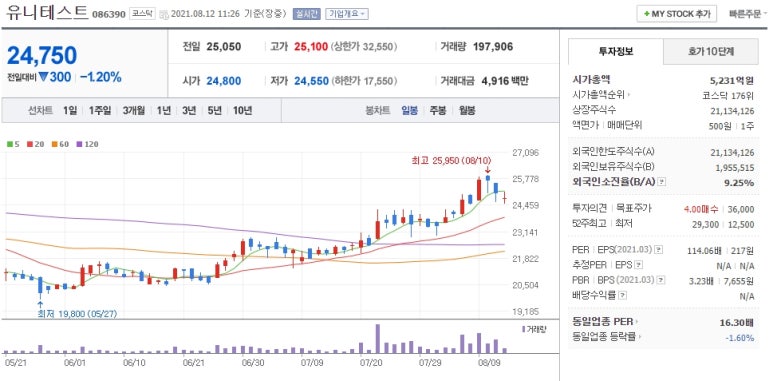773x381 pixels.
Task: Click the 동일업종 등락률 value -1.60%
Action: click(740, 338)
